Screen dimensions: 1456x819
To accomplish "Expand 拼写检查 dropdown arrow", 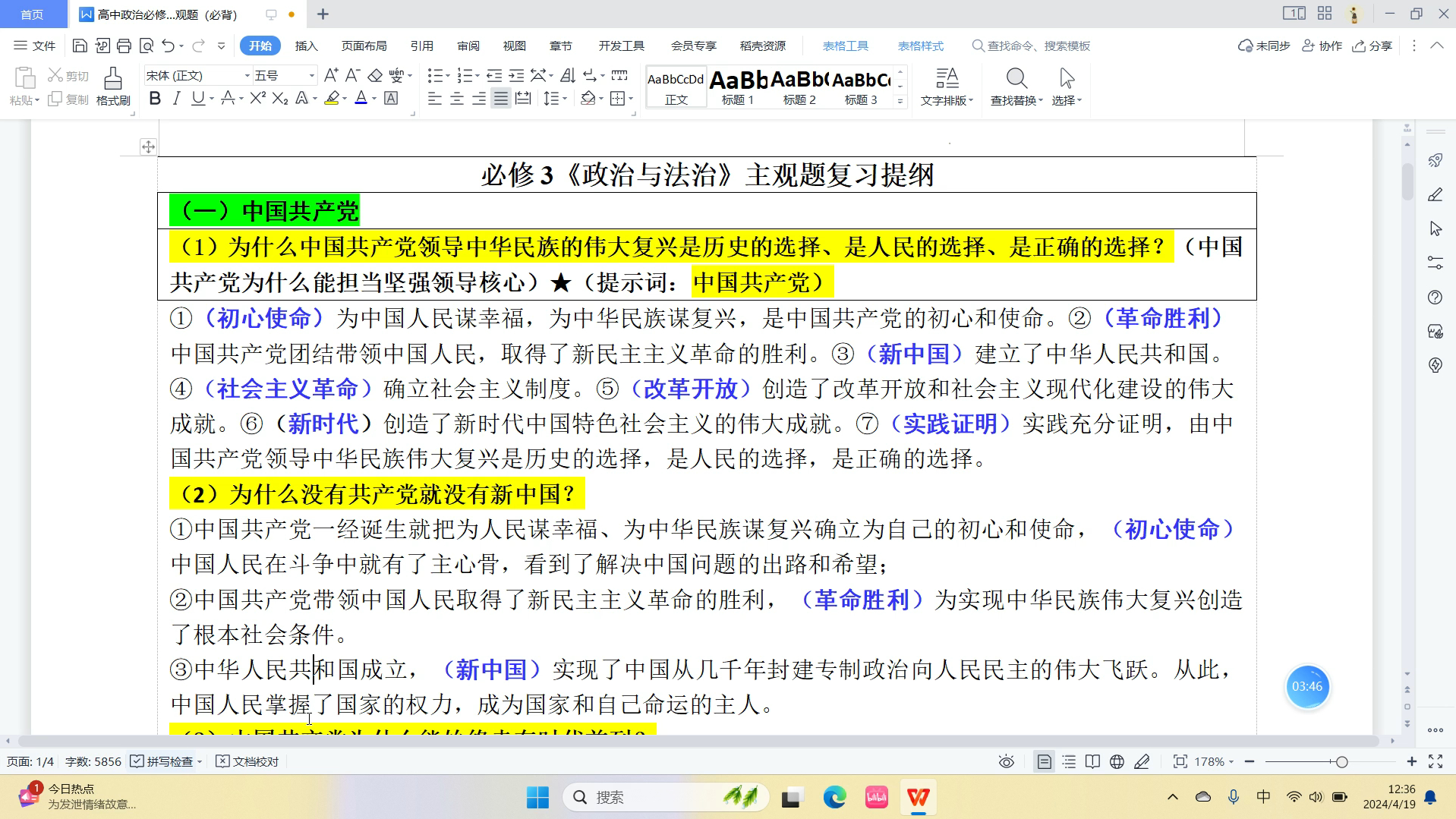I will 200,761.
